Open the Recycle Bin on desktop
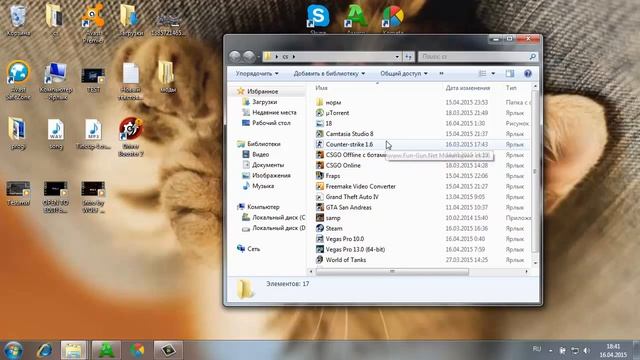The image size is (640, 360). (x=18, y=20)
